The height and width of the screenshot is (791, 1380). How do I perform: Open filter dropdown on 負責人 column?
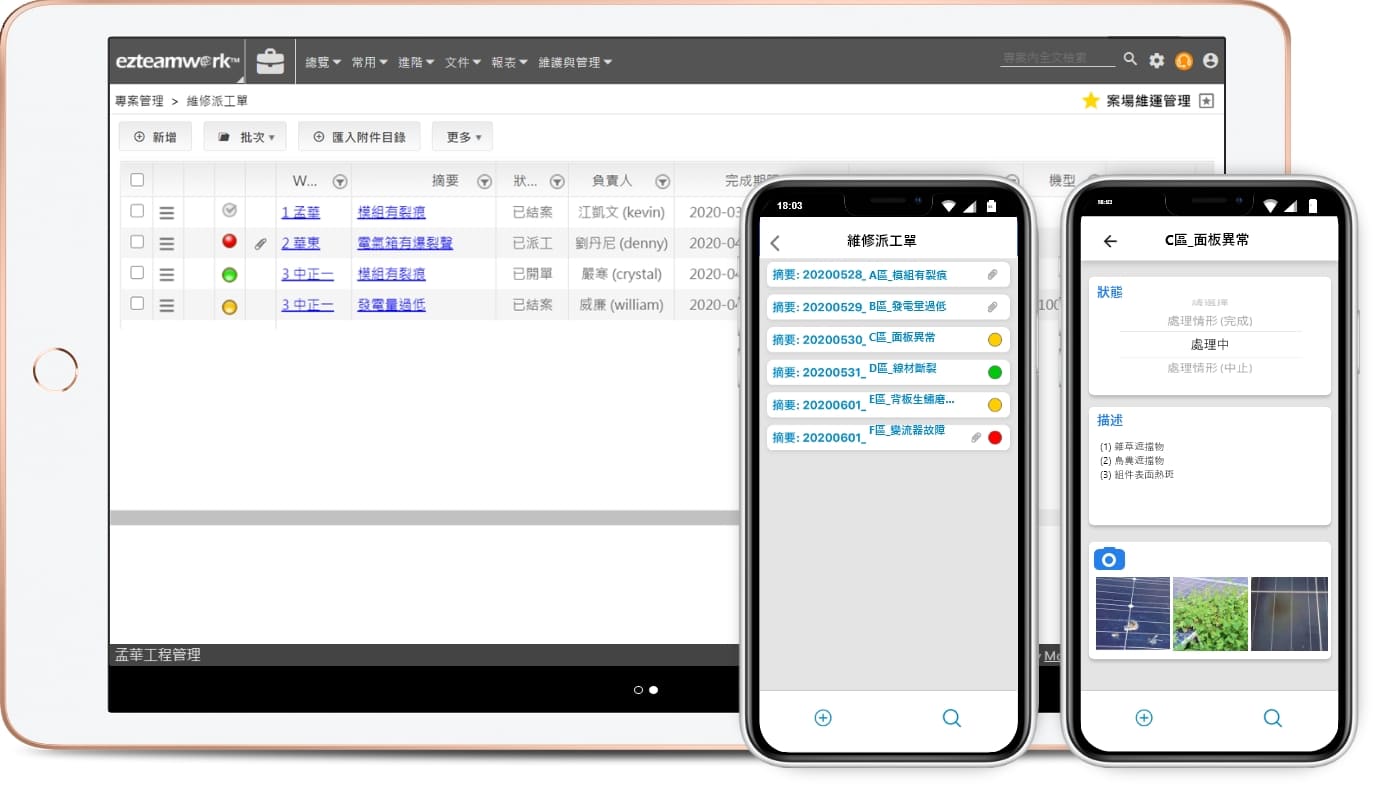(662, 181)
